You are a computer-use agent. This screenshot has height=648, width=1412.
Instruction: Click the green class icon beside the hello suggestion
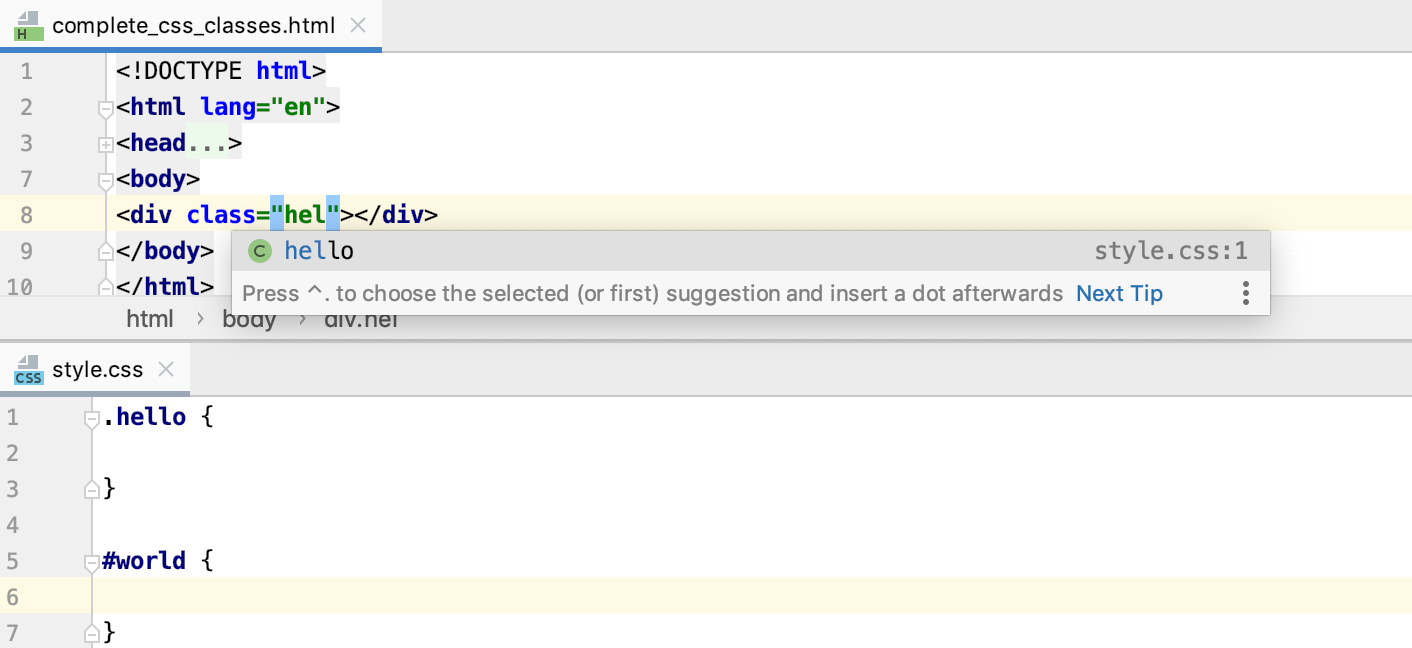click(259, 250)
